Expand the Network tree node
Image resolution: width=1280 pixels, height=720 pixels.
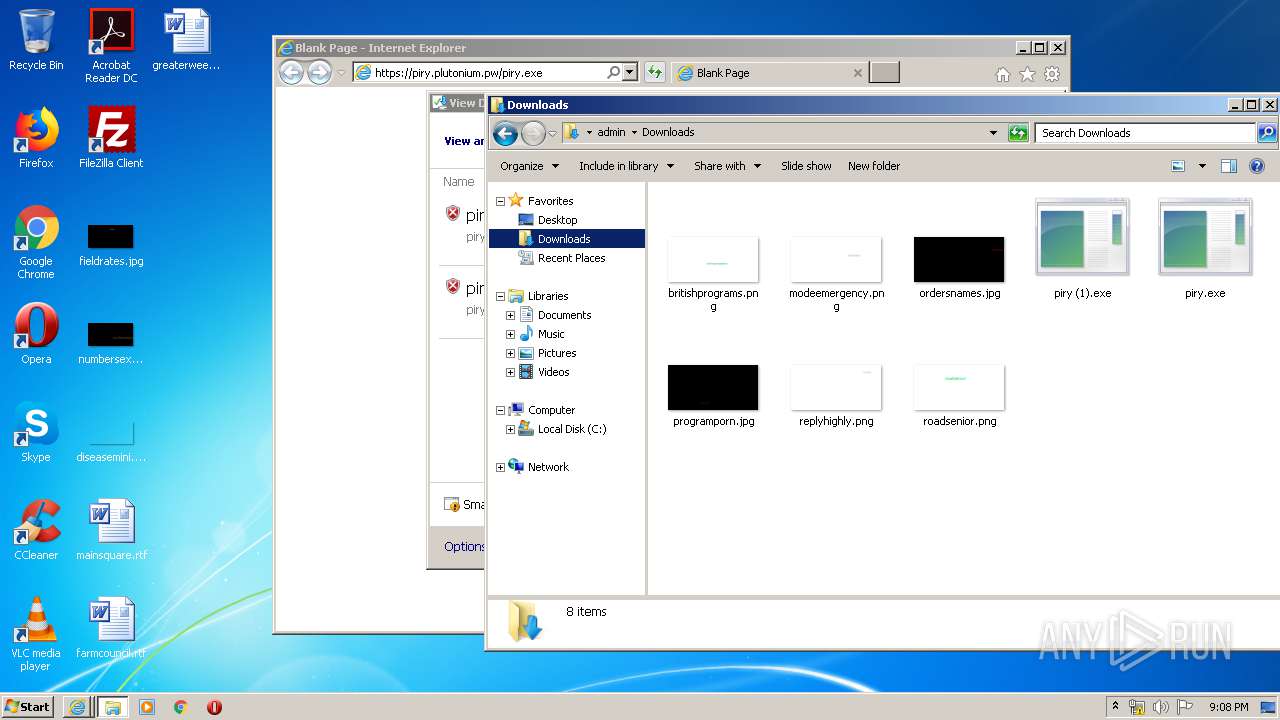point(500,467)
